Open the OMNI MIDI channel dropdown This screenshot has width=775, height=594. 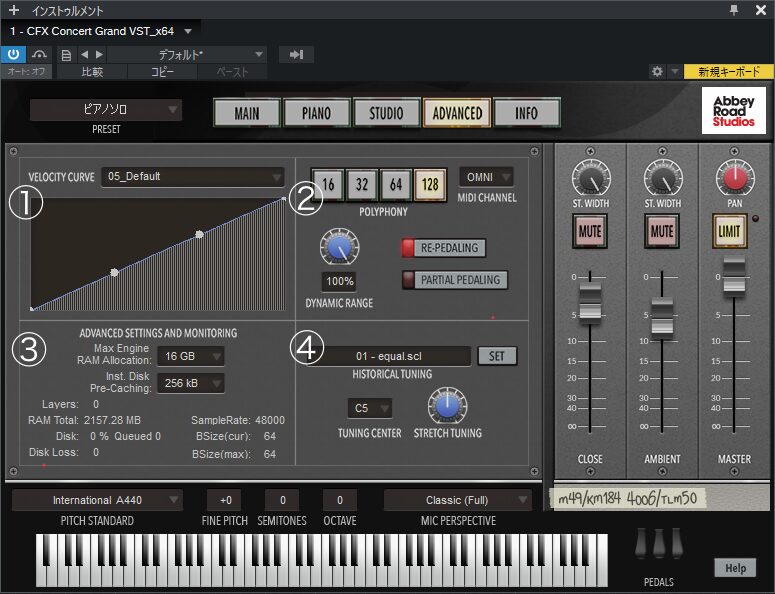[x=487, y=177]
